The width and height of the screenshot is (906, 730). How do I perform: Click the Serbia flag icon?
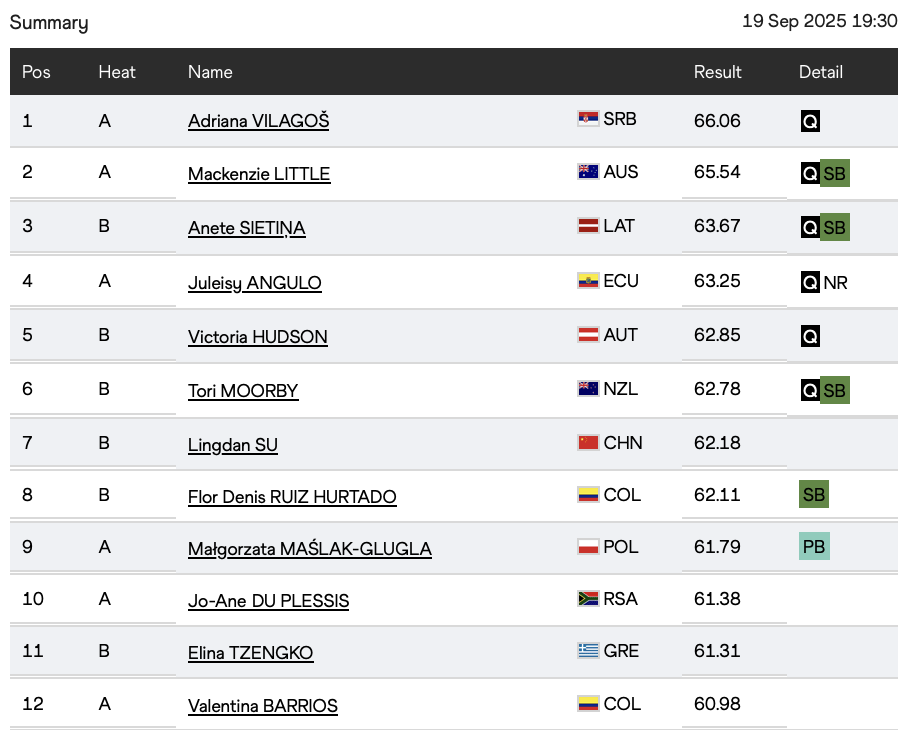(x=588, y=118)
